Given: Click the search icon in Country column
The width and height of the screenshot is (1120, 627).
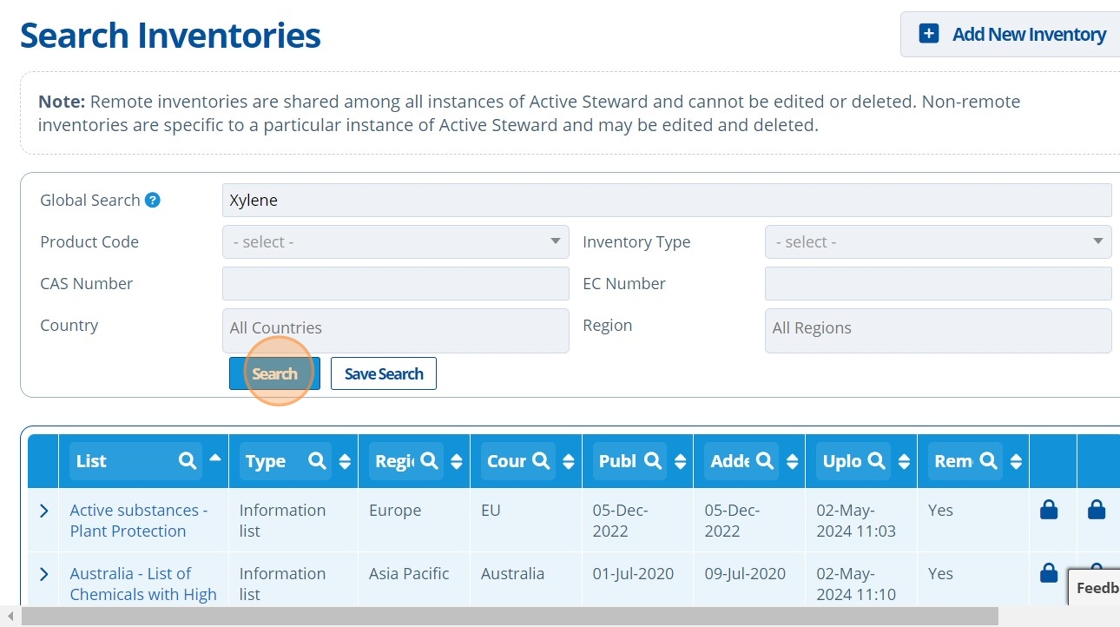Looking at the screenshot, I should [541, 461].
